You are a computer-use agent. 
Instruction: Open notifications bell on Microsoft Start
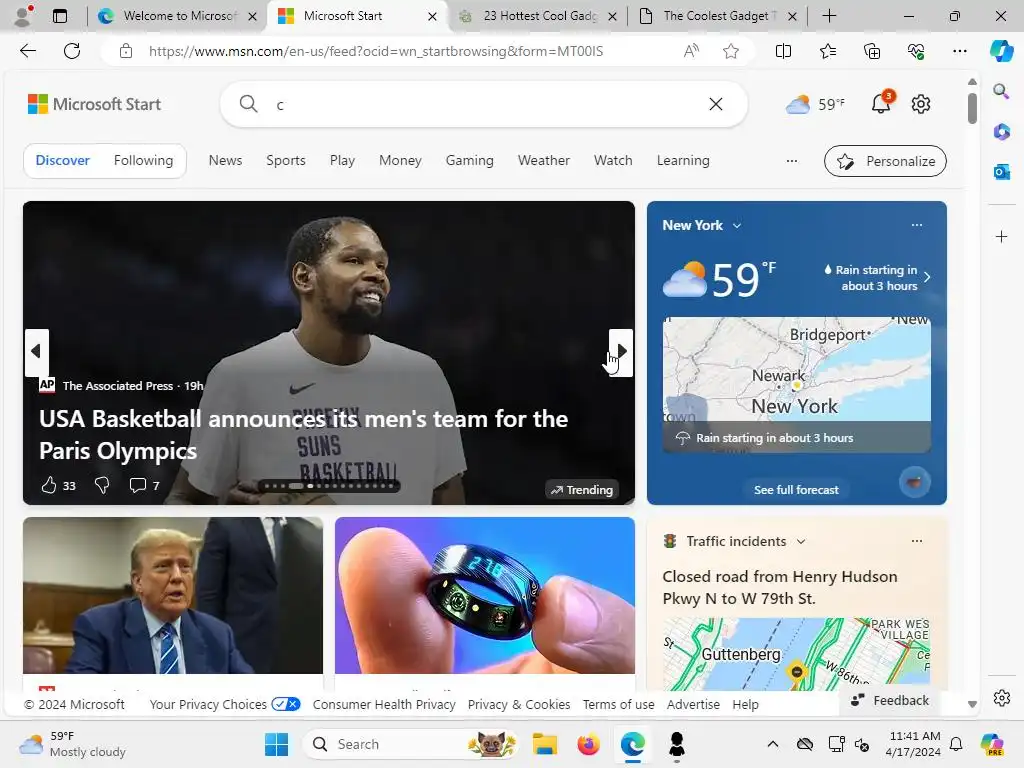coord(882,103)
